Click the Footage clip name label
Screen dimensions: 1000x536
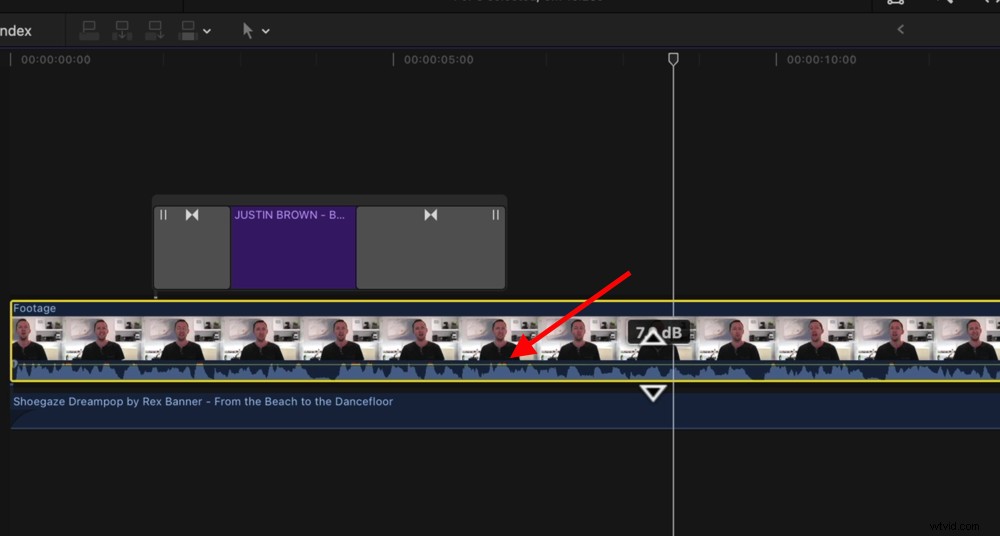pos(34,308)
